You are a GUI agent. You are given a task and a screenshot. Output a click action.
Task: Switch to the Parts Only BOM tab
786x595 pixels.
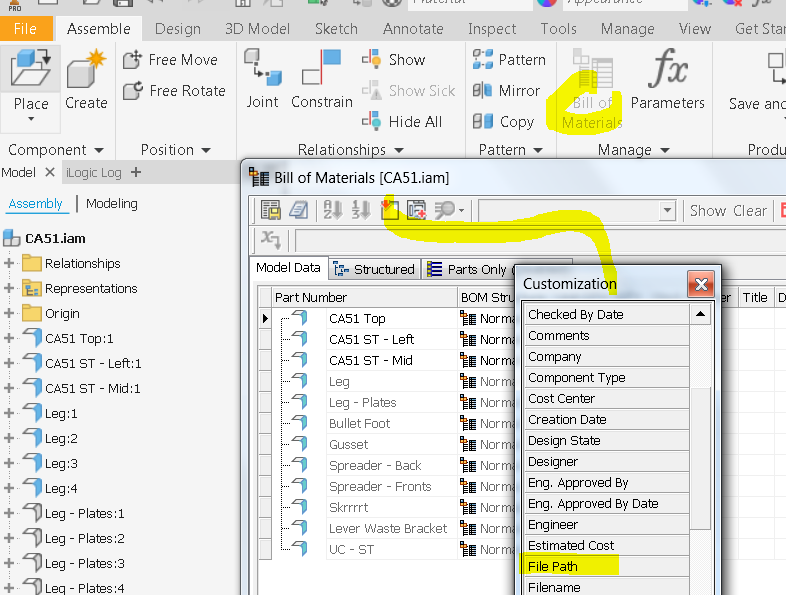point(468,269)
